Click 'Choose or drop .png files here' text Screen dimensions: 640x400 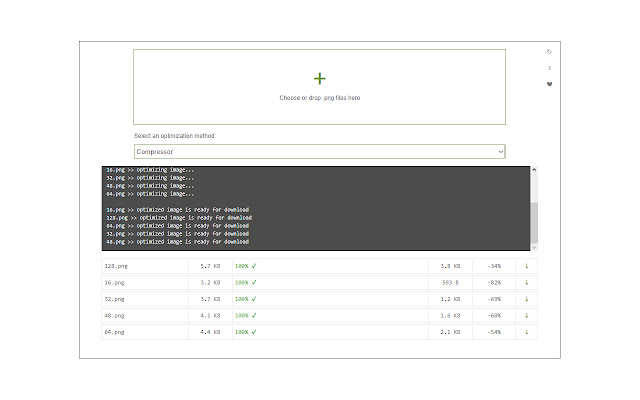(x=320, y=98)
